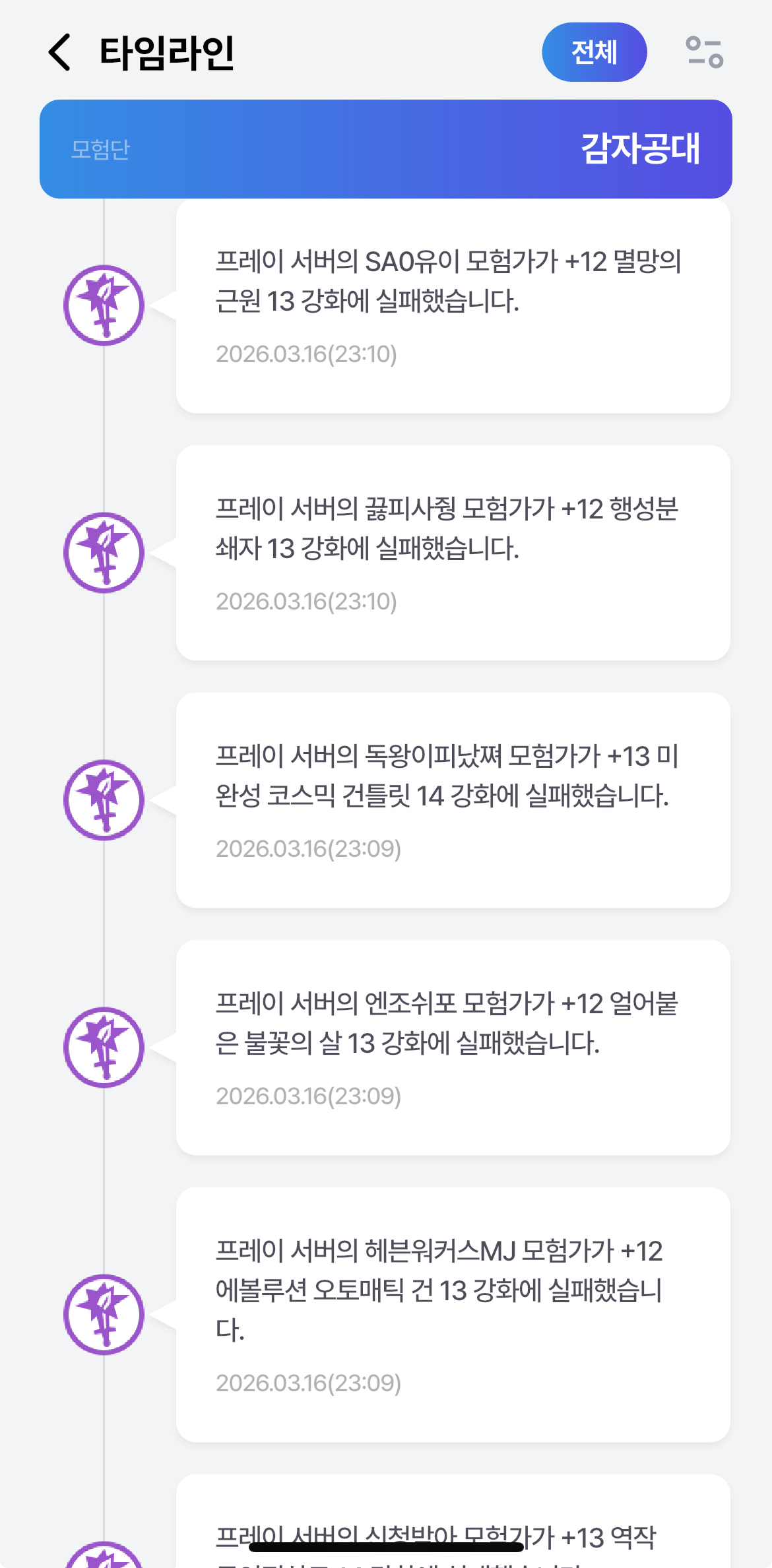Open the 끓피사쭹 행성분쇄자 enhancement card
This screenshot has height=1568, width=772.
click(453, 553)
